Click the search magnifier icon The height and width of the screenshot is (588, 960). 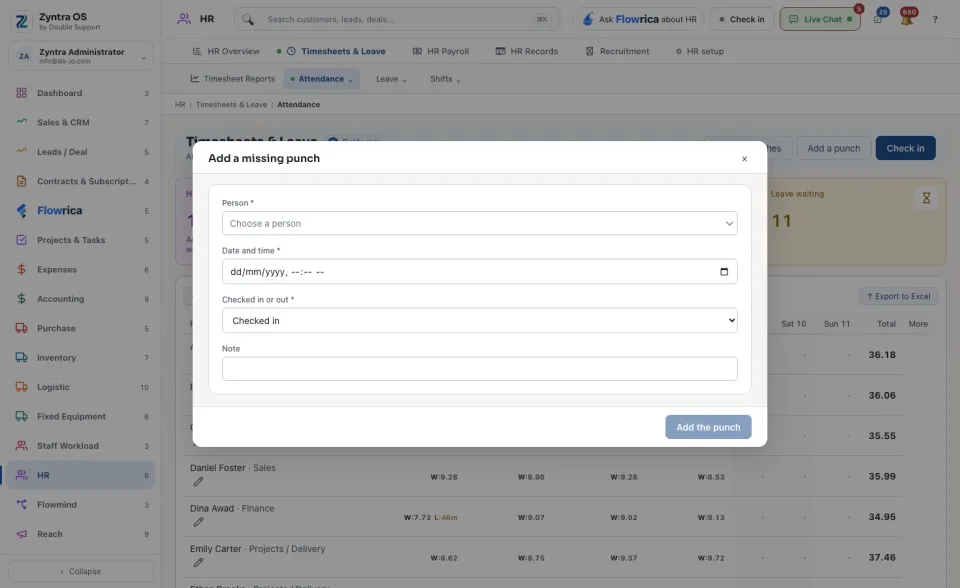248,20
